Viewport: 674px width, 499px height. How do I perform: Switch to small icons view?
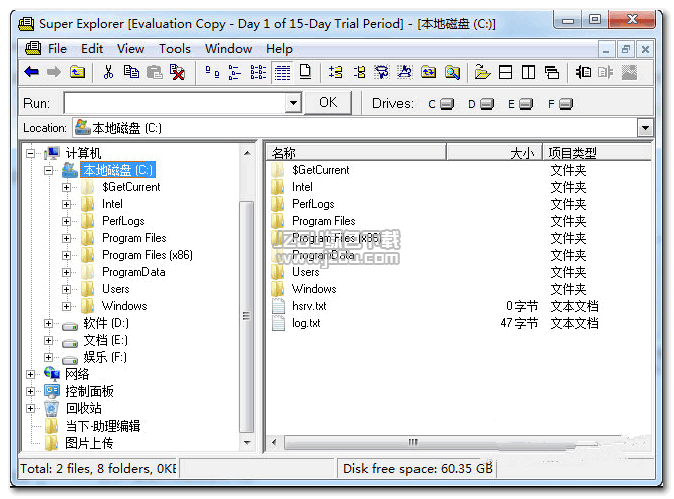click(235, 72)
